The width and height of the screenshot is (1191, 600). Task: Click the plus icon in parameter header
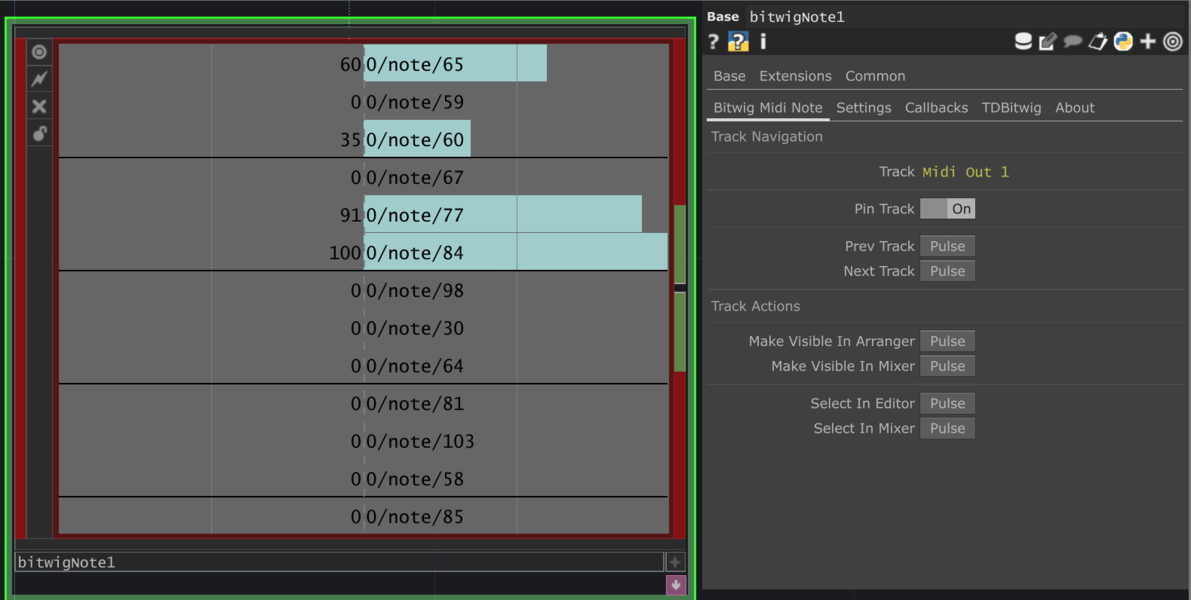(x=1148, y=42)
